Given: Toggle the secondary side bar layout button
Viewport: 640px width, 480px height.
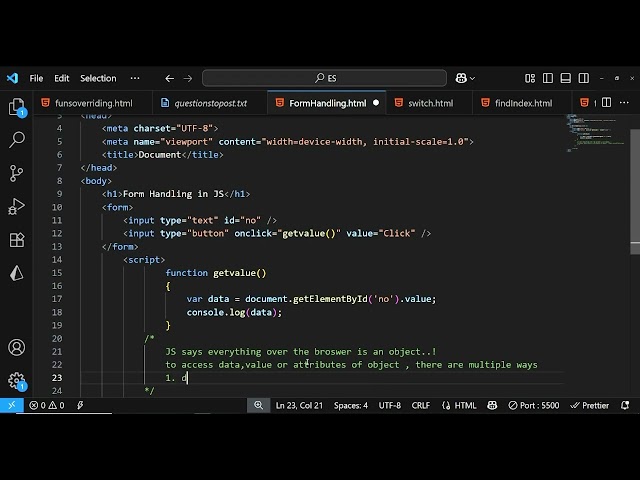Looking at the screenshot, I should coord(584,78).
